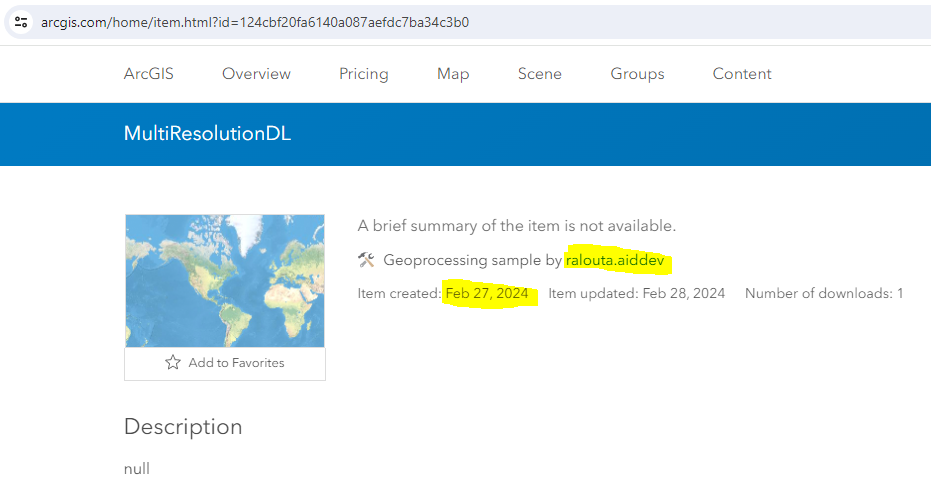
Task: Click the Feb 27, 2024 created date
Action: coord(487,294)
